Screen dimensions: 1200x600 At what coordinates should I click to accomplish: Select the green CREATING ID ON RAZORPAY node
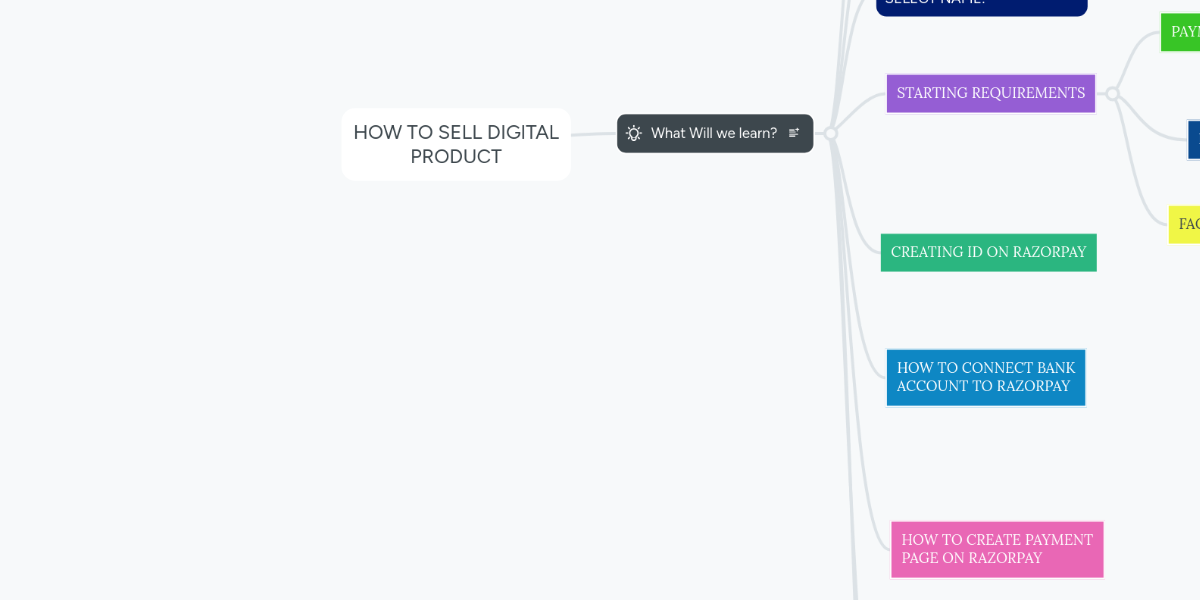point(988,252)
